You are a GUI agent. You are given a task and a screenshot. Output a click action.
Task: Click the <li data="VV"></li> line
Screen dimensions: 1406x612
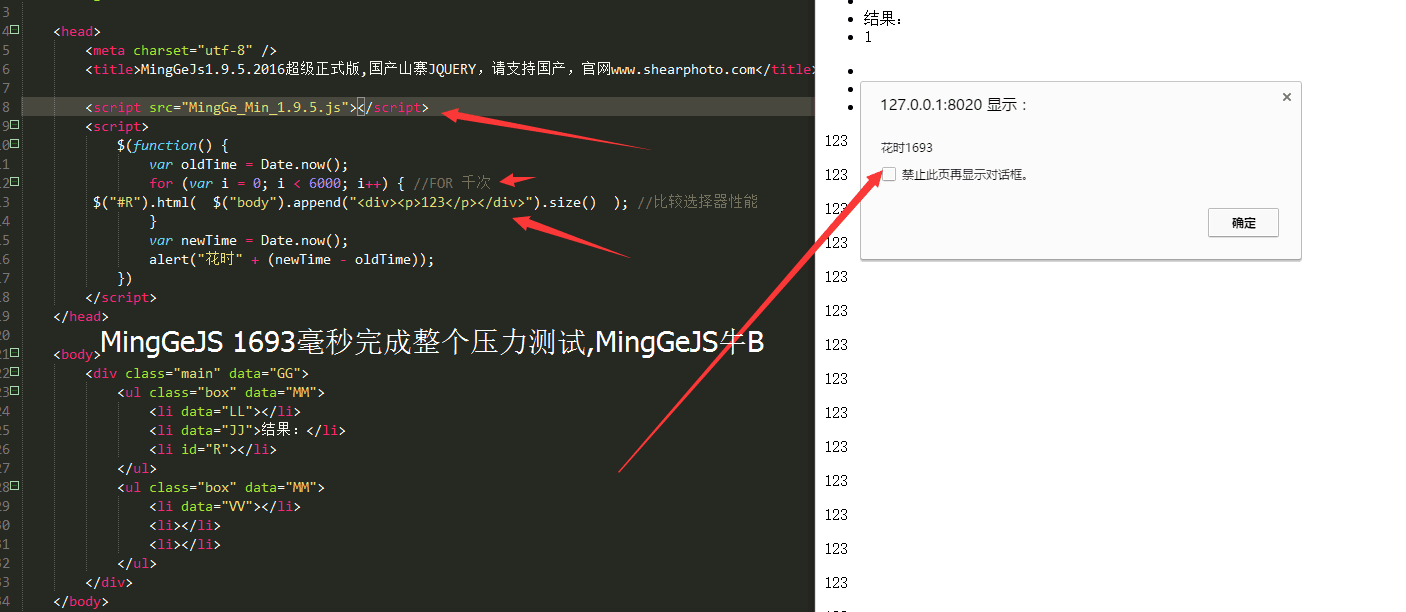click(x=225, y=506)
